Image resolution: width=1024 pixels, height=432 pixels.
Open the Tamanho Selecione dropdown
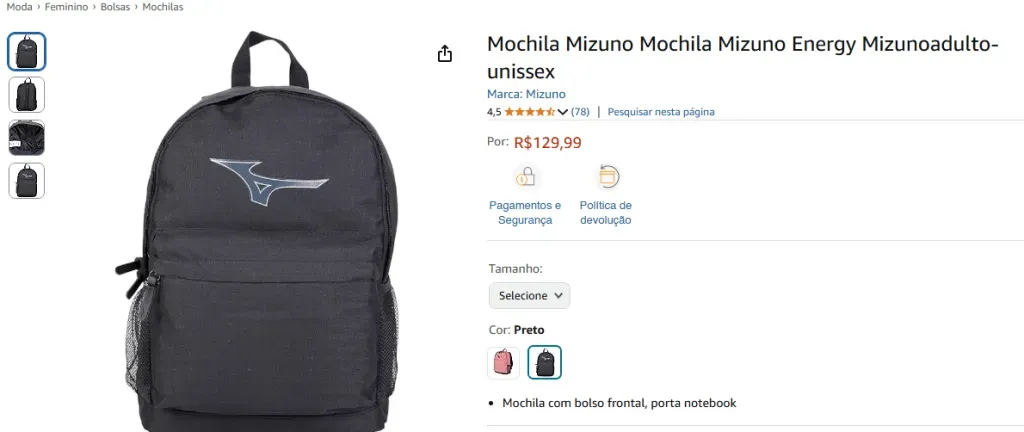[x=530, y=296]
